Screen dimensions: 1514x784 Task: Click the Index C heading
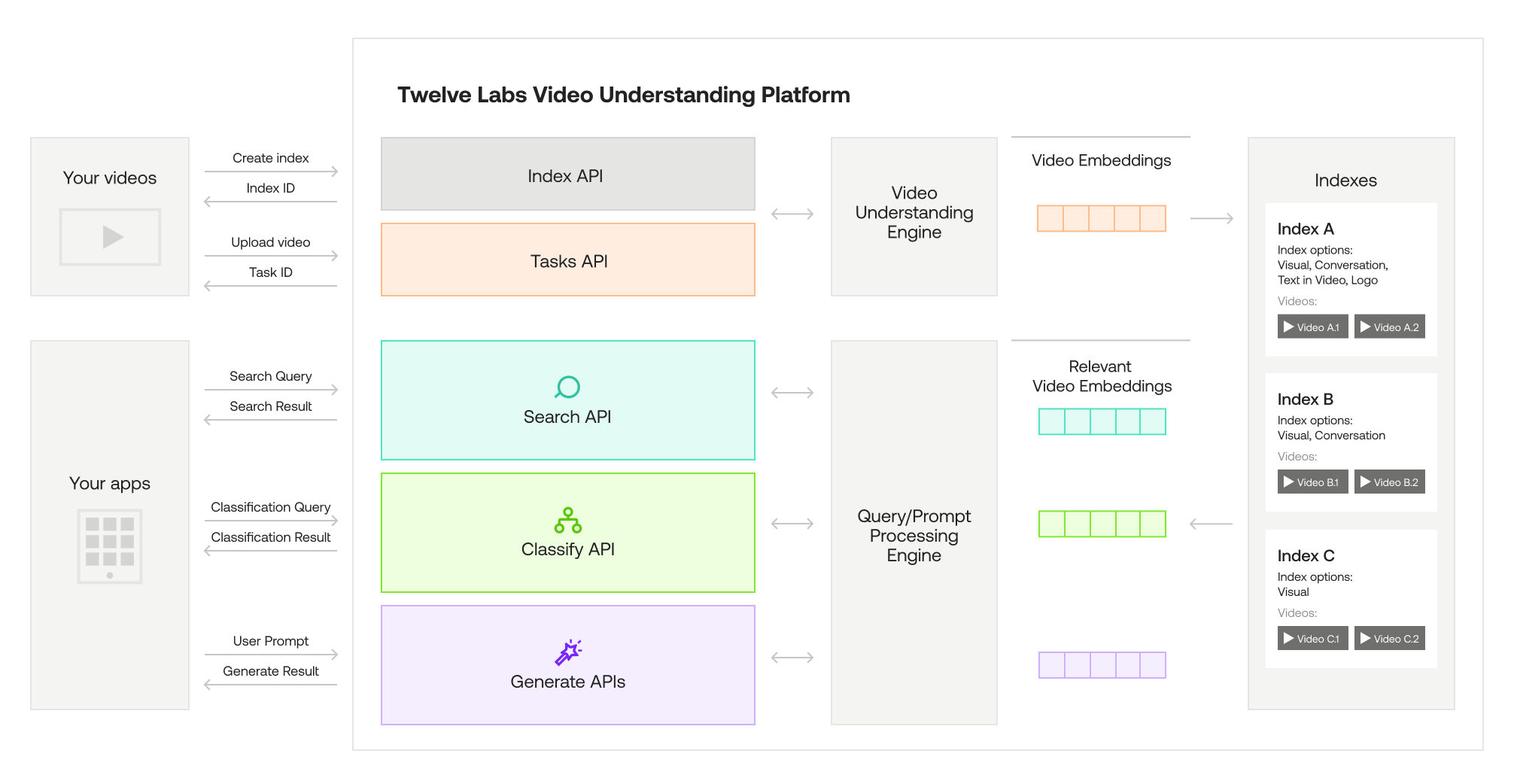[1306, 556]
